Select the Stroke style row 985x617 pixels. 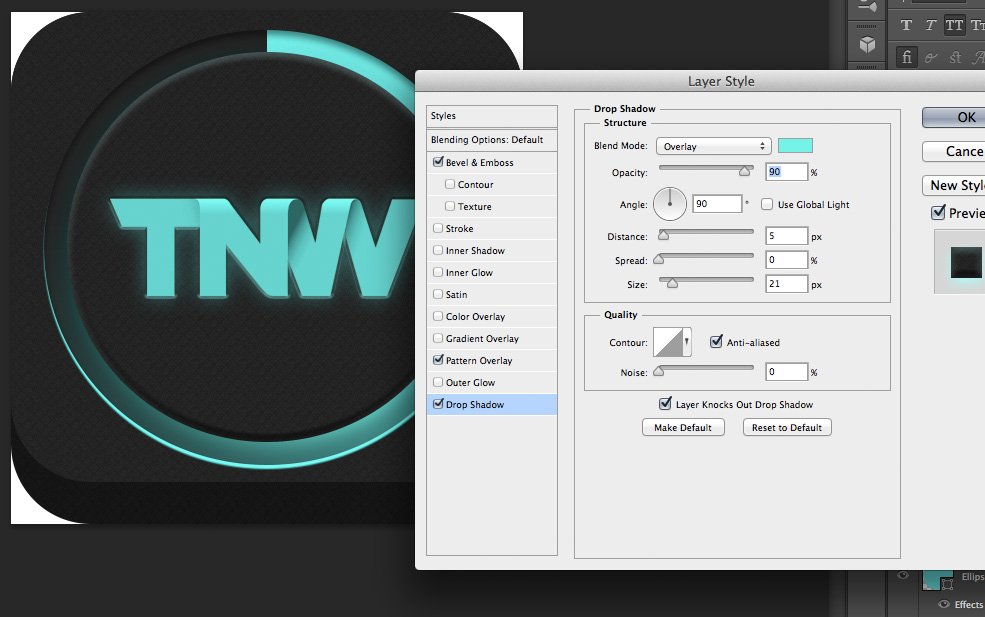(x=492, y=228)
